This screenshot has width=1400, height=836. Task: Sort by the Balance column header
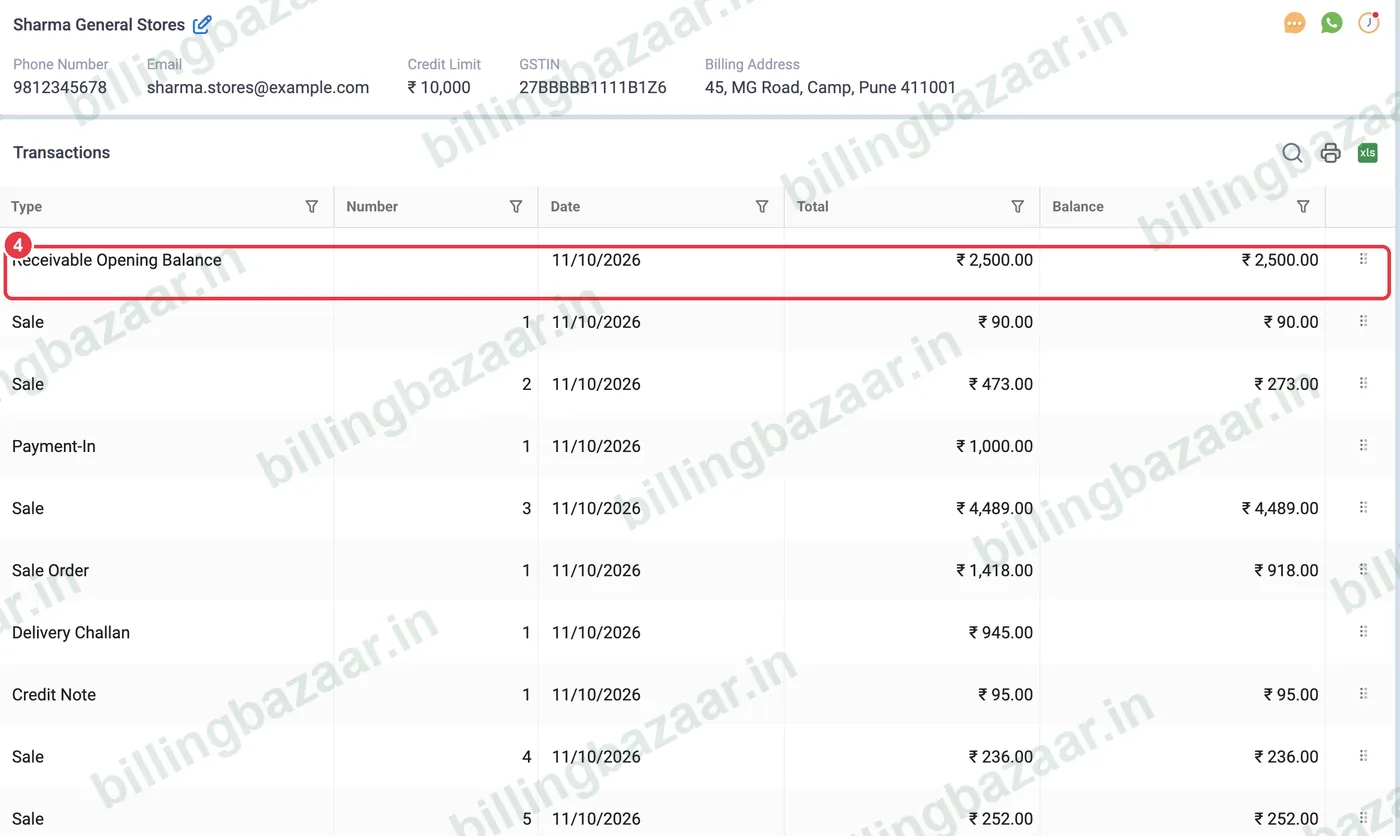click(1078, 206)
